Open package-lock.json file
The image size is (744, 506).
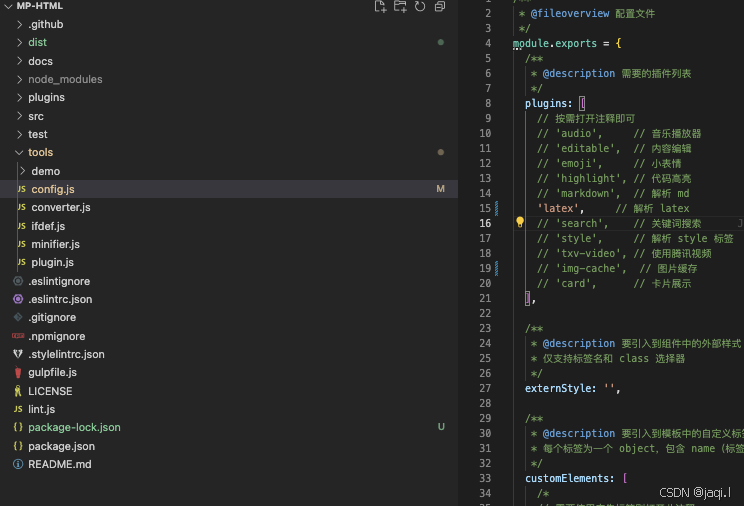74,428
